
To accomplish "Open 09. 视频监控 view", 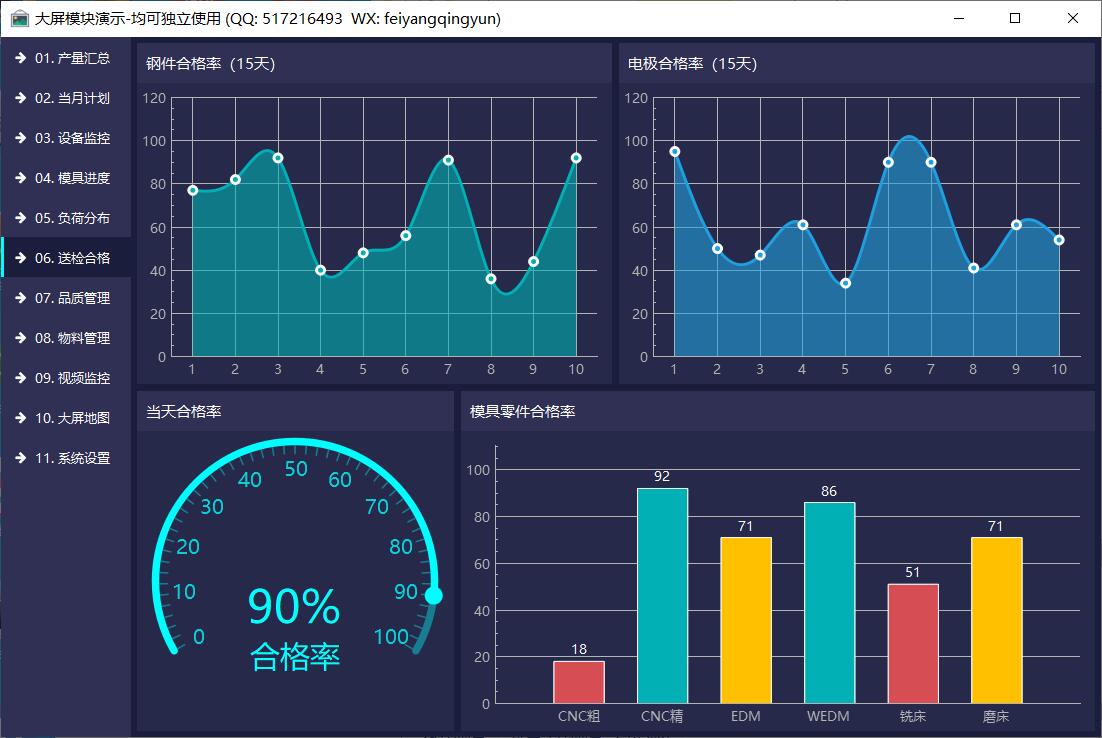I will pyautogui.click(x=72, y=378).
